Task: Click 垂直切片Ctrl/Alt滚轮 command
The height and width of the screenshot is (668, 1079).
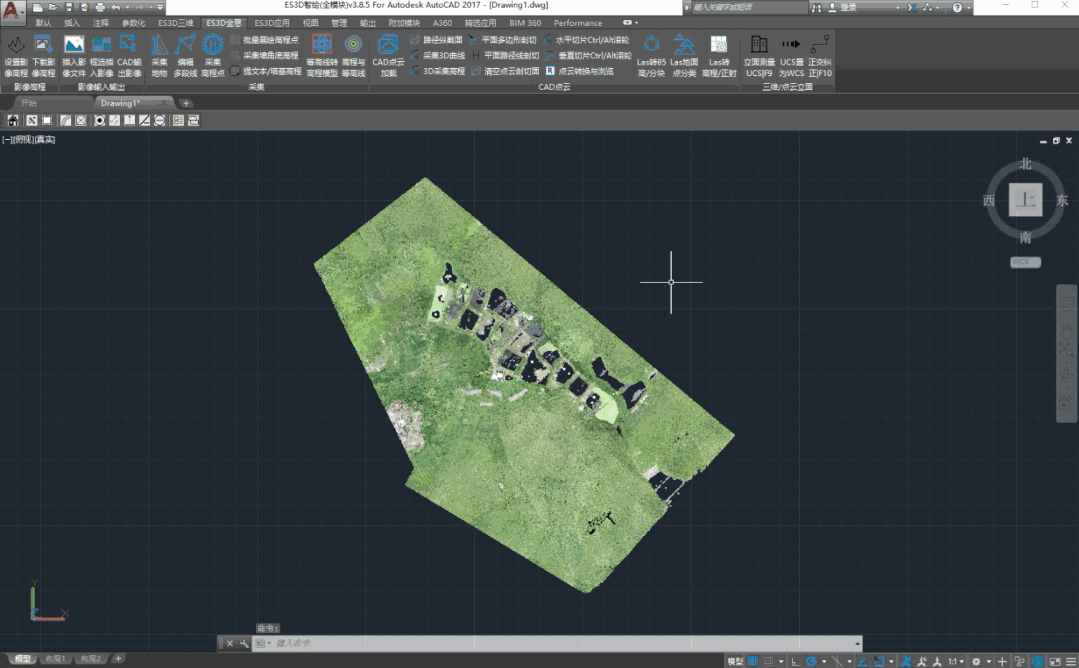Action: (x=588, y=55)
